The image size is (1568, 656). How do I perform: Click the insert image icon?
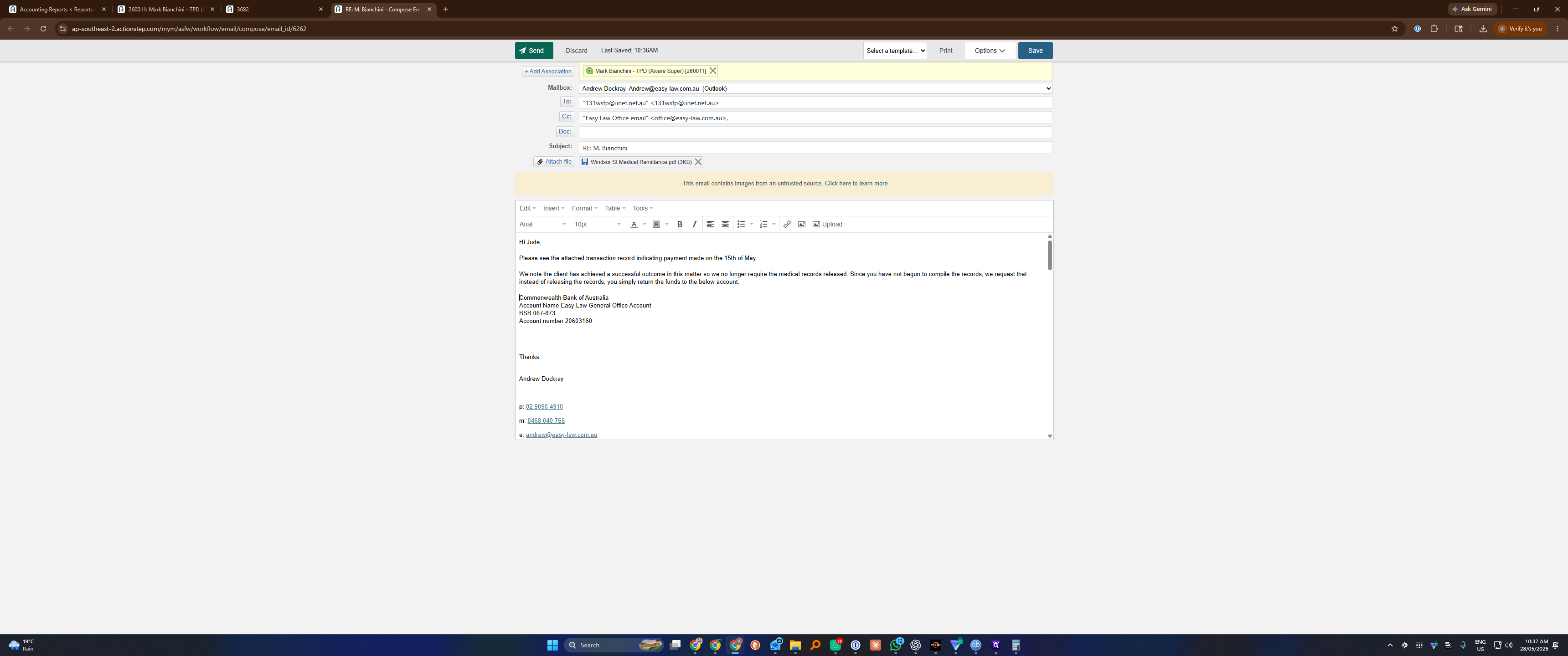[801, 225]
